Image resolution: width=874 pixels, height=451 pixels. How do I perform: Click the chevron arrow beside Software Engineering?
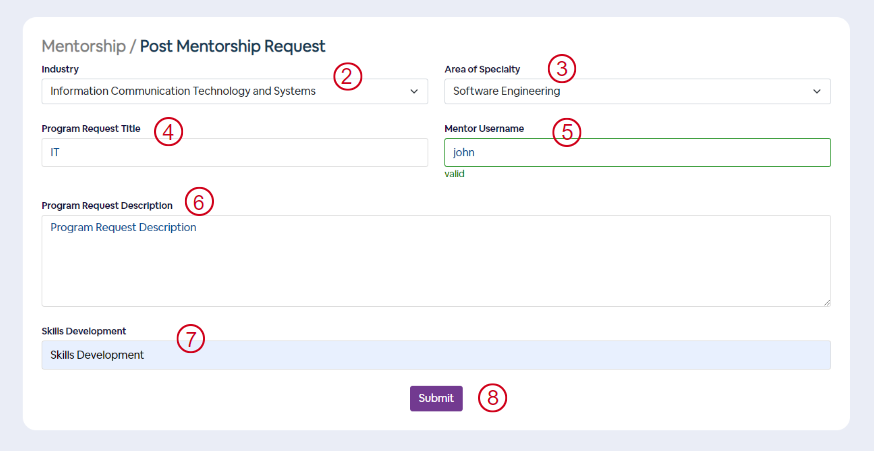point(817,91)
